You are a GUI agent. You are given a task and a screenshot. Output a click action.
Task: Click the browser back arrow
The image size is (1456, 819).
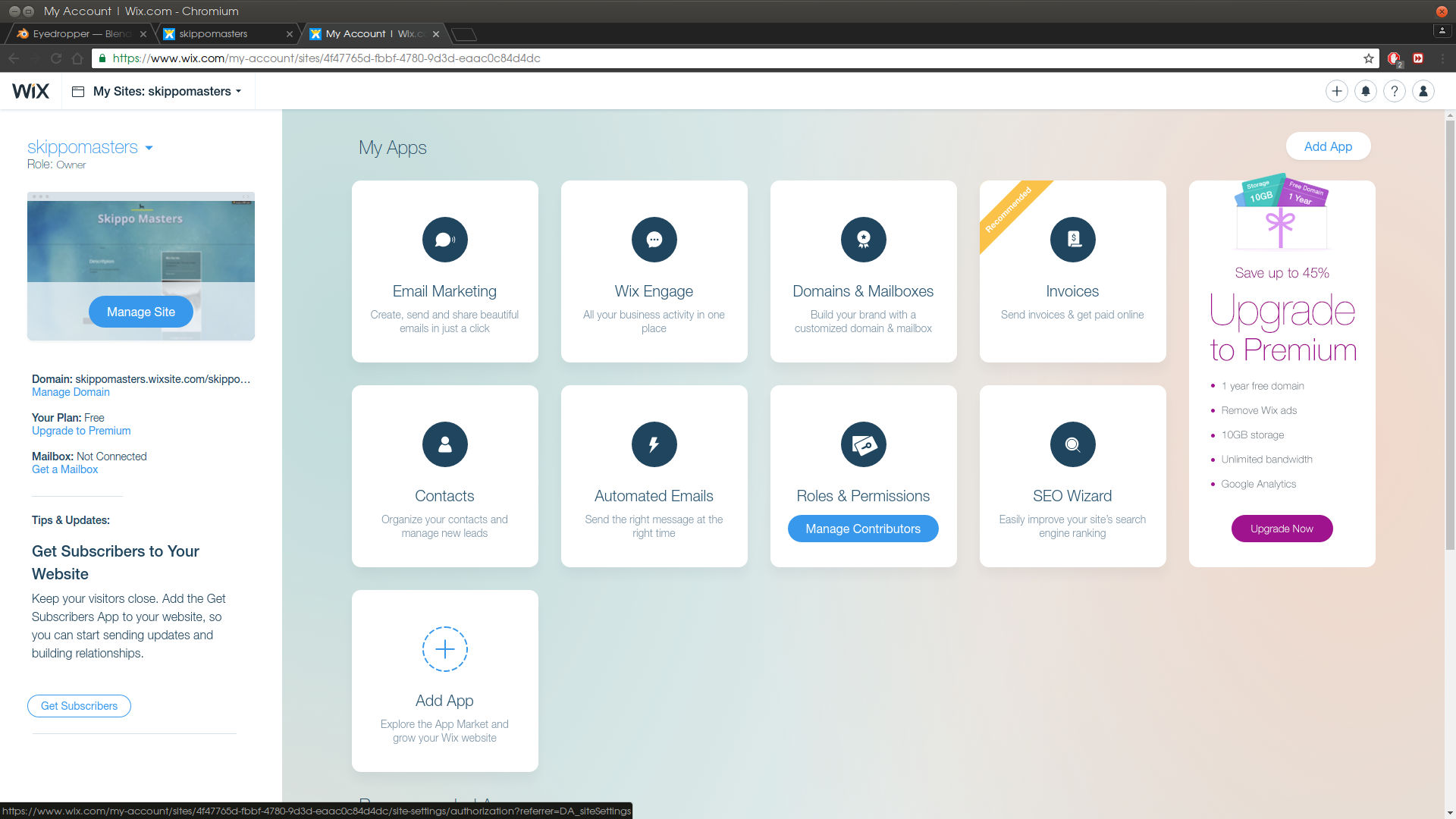click(x=14, y=58)
